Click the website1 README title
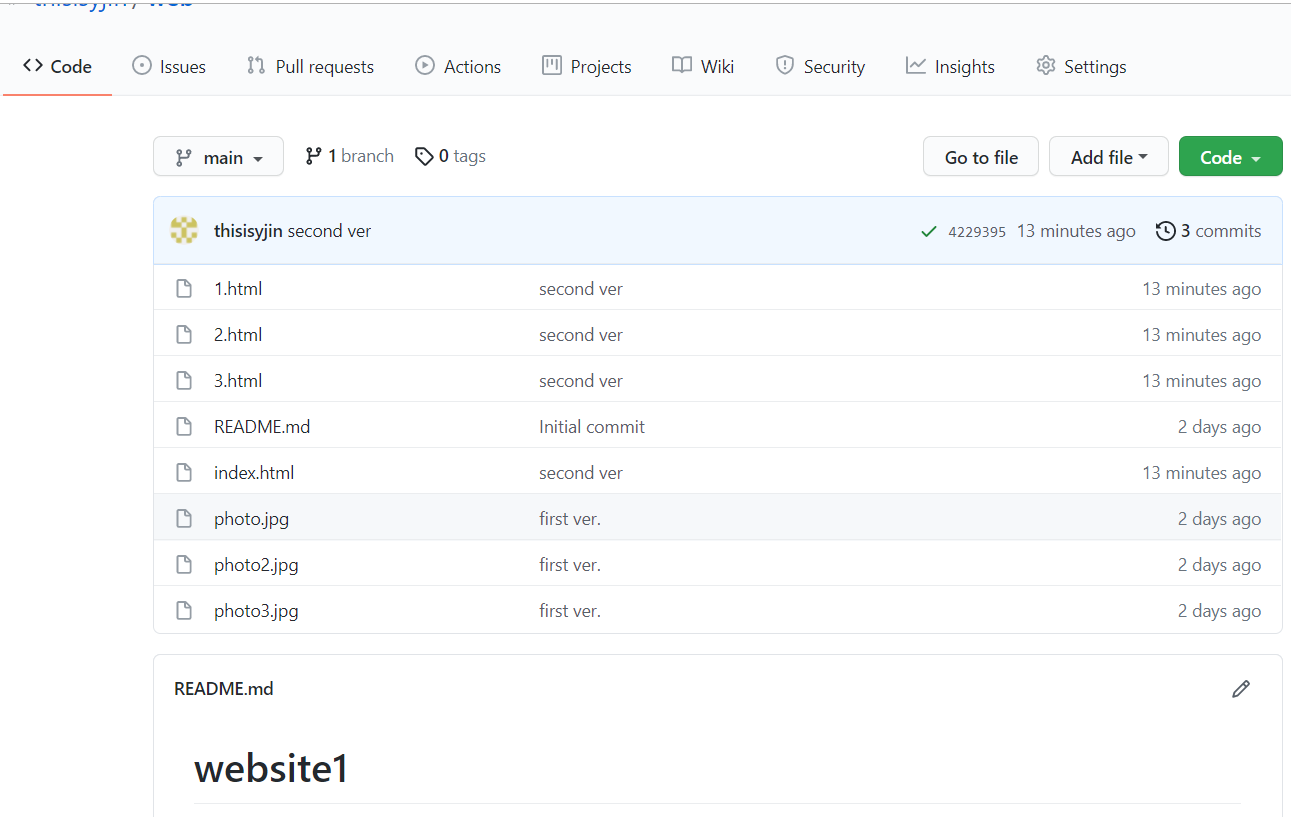1291x817 pixels. coord(272,769)
